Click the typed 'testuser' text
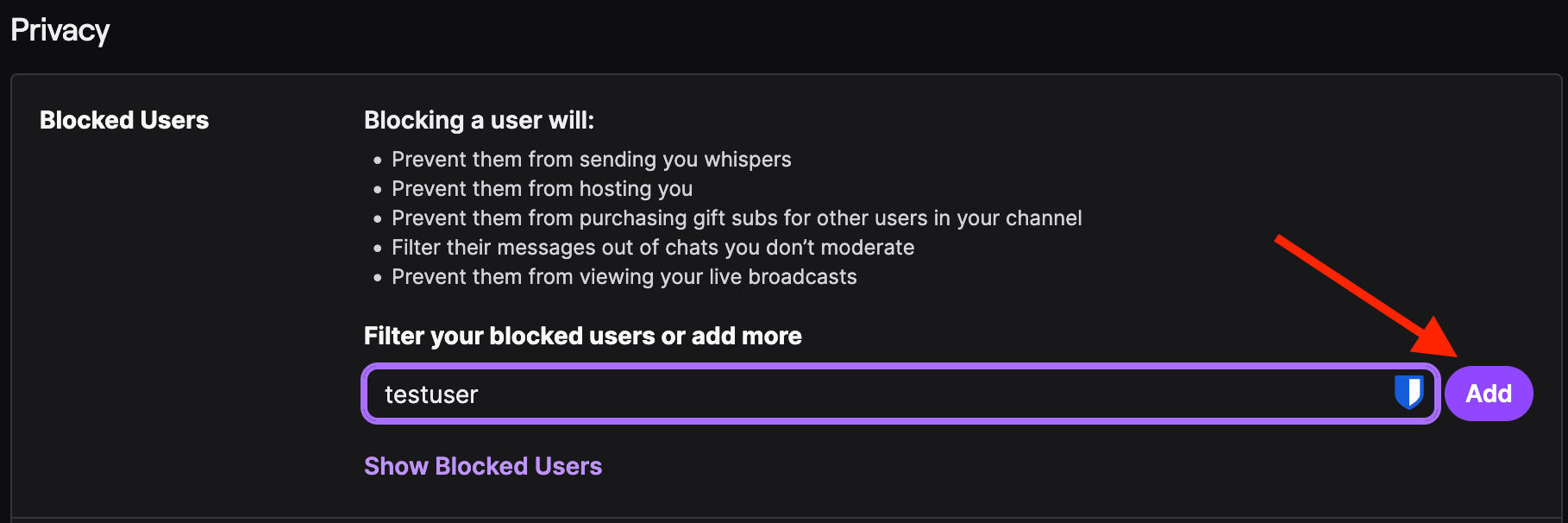 tap(431, 394)
